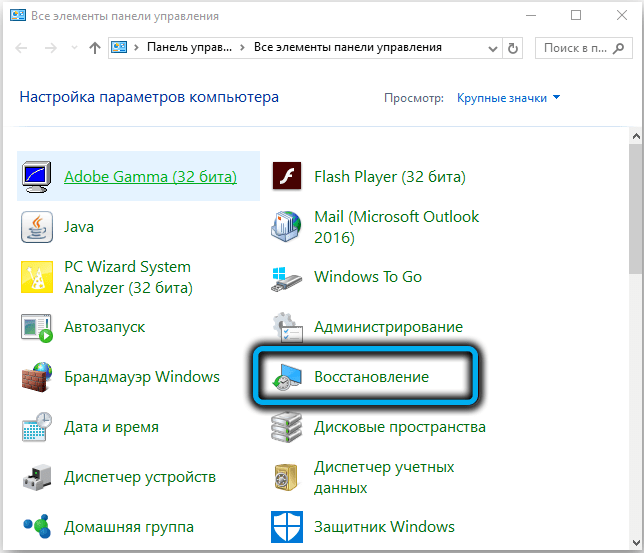Expand the chevron after Панель управ... breadcrumb

pyautogui.click(x=242, y=48)
